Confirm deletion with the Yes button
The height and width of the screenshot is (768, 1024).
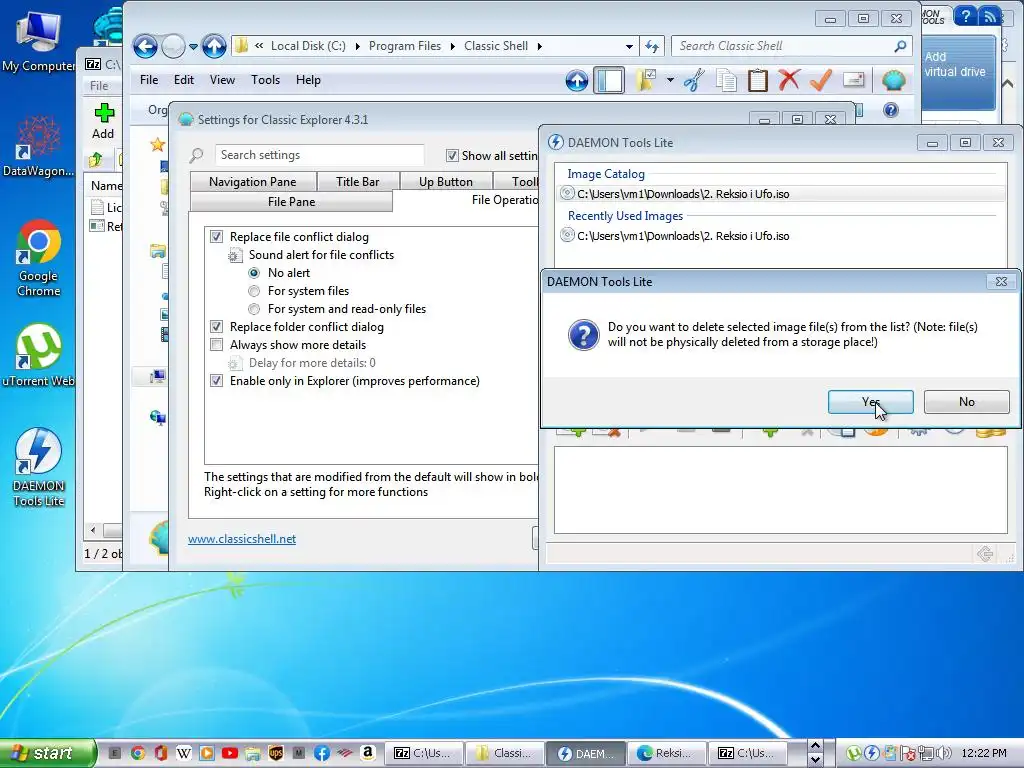coord(871,402)
